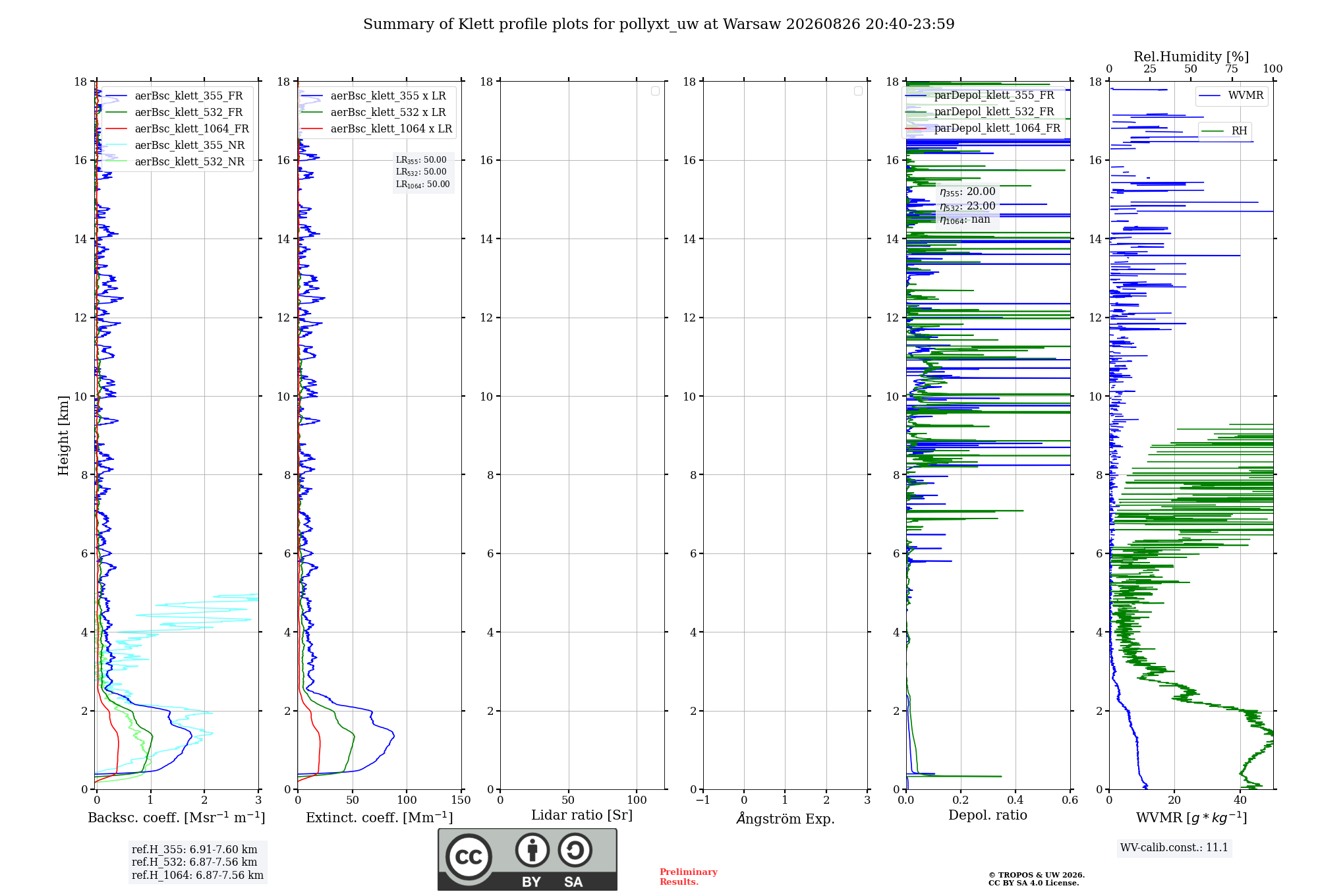Click the WV-calib.const.: 11.1 label
This screenshot has width=1318, height=896.
[x=1174, y=848]
